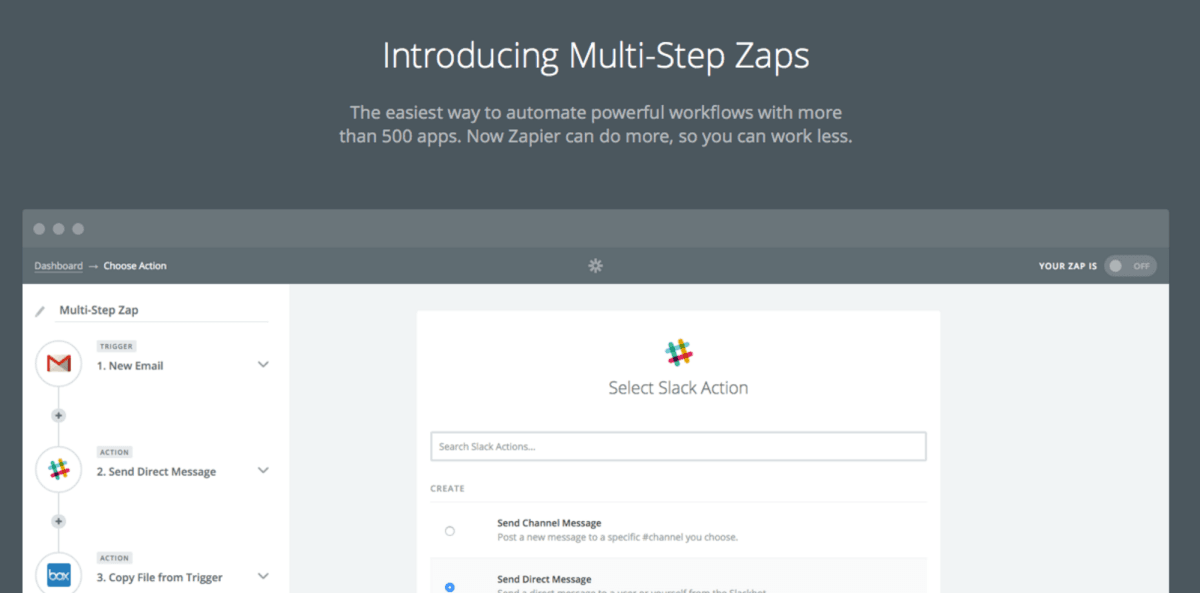Click the 'Post a new message' description text
1200x593 pixels.
coord(617,537)
